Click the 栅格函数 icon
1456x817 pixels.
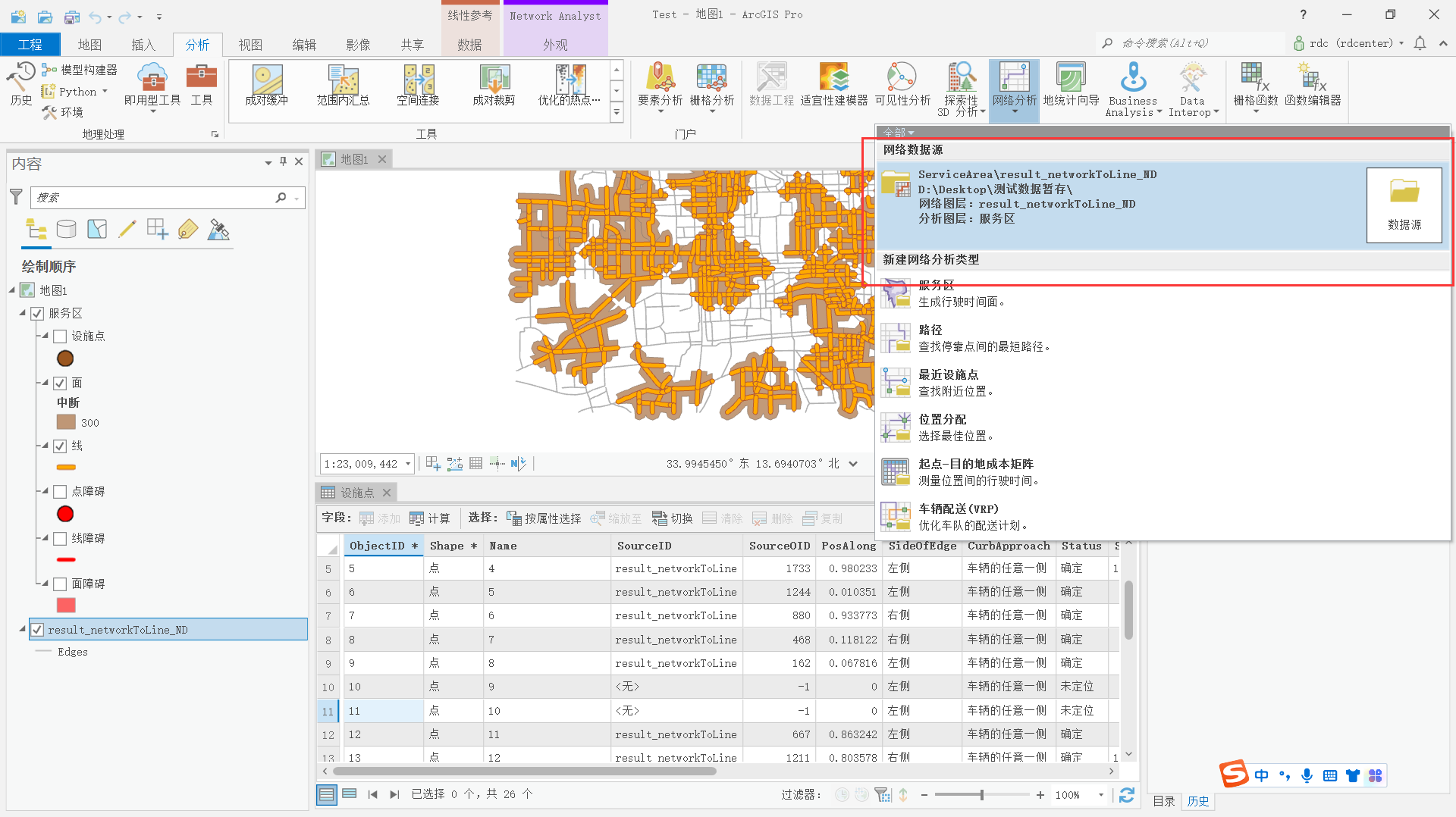click(1253, 83)
